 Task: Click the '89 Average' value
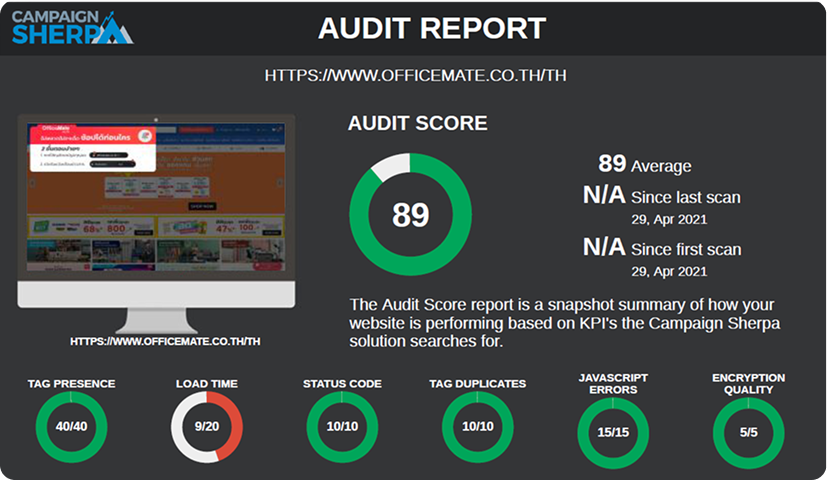point(645,164)
